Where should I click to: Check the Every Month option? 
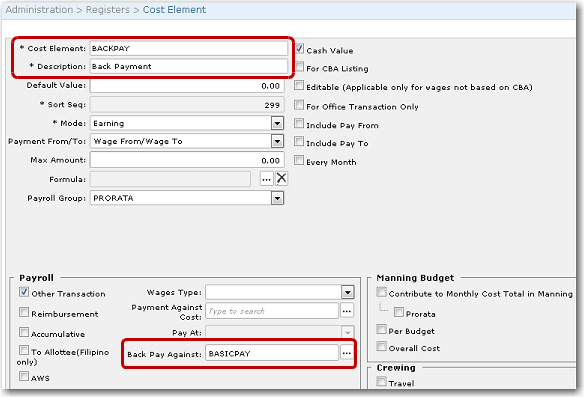click(299, 160)
